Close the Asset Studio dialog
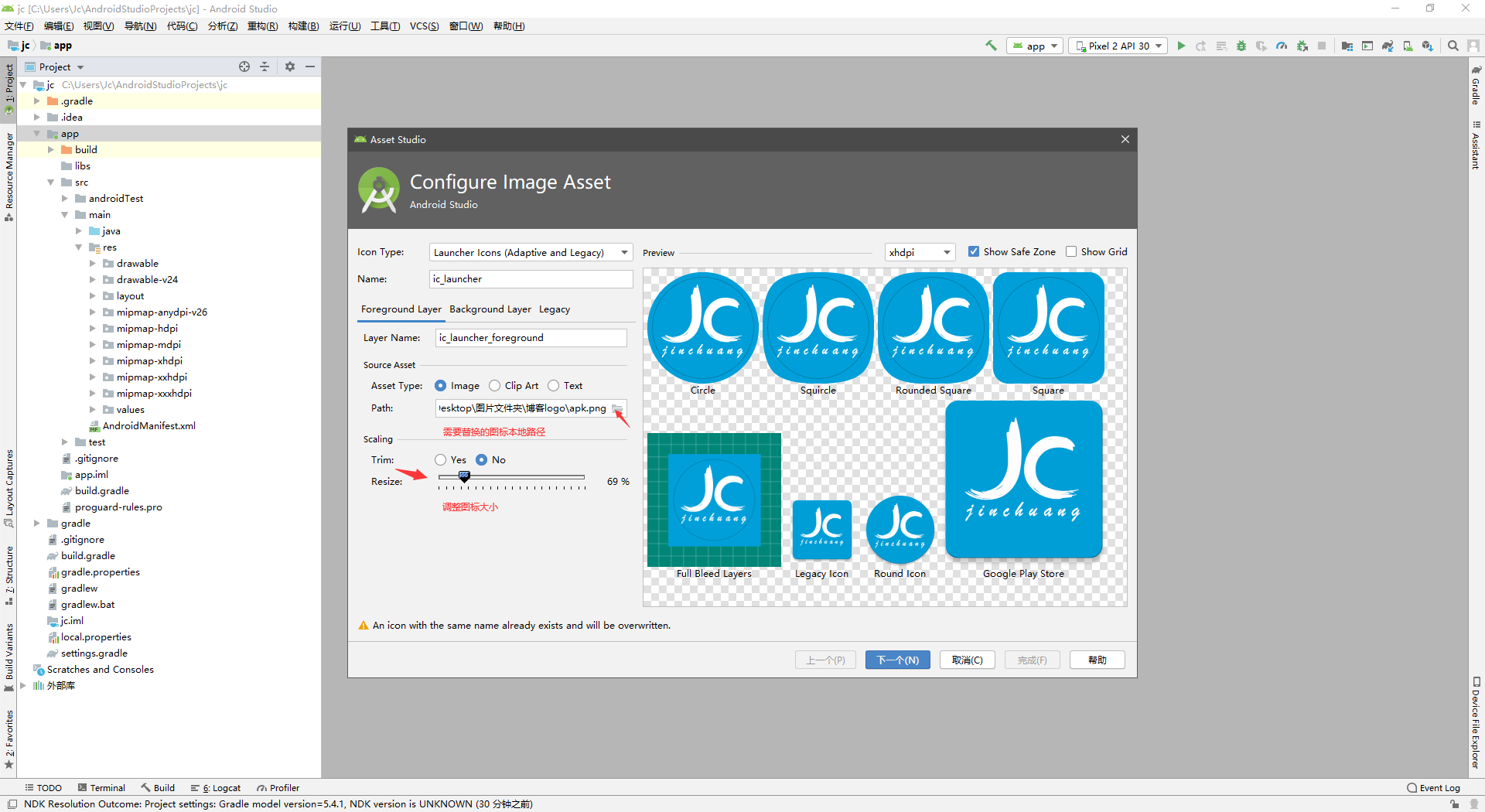1485x812 pixels. coord(1125,139)
